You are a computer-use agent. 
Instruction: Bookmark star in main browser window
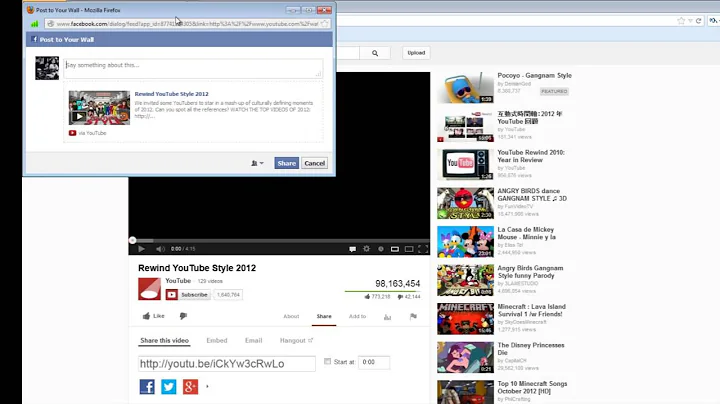pyautogui.click(x=681, y=21)
